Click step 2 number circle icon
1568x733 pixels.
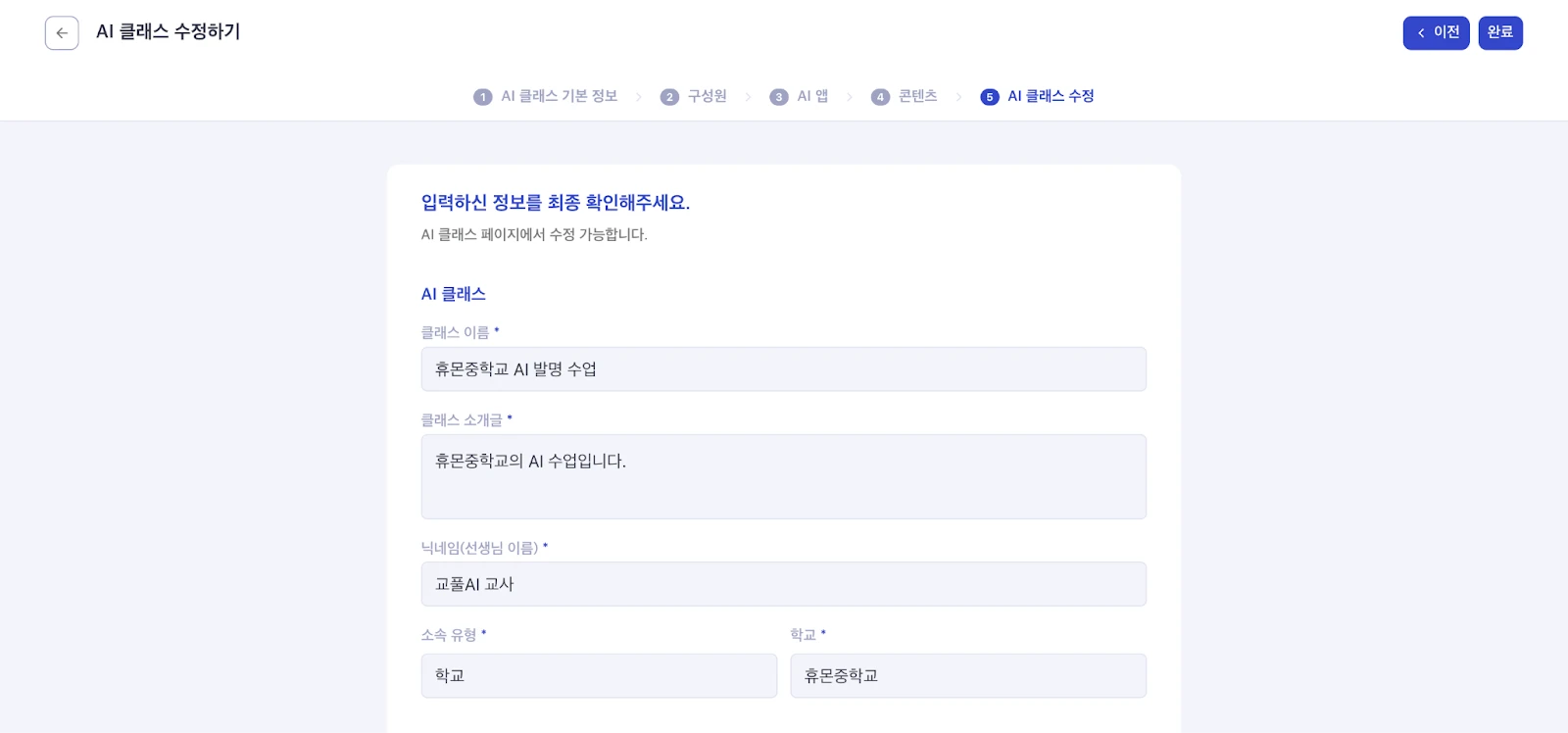point(669,97)
